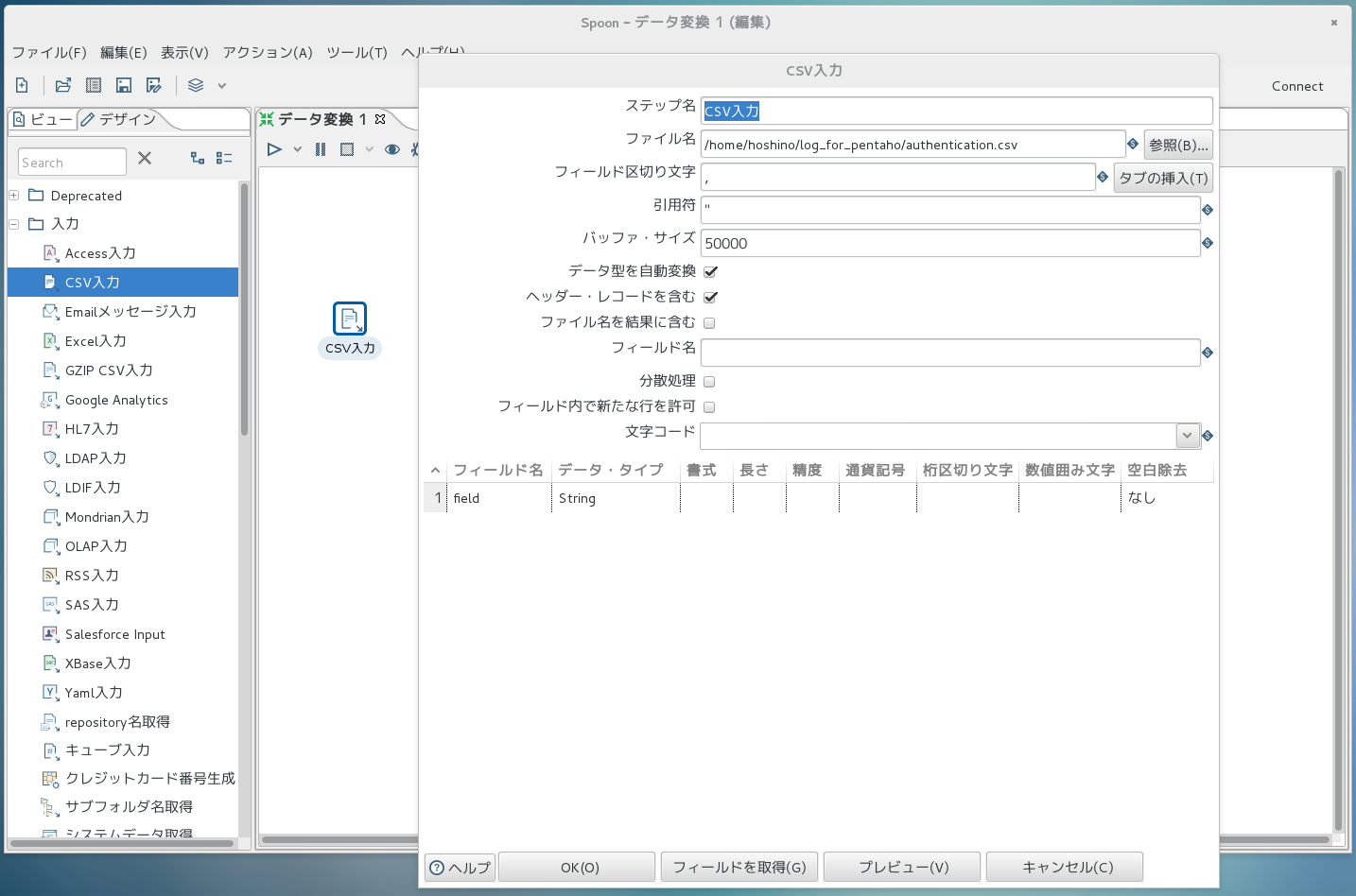1356x896 pixels.
Task: Click the キャンセル(C) button
Action: point(1065,867)
